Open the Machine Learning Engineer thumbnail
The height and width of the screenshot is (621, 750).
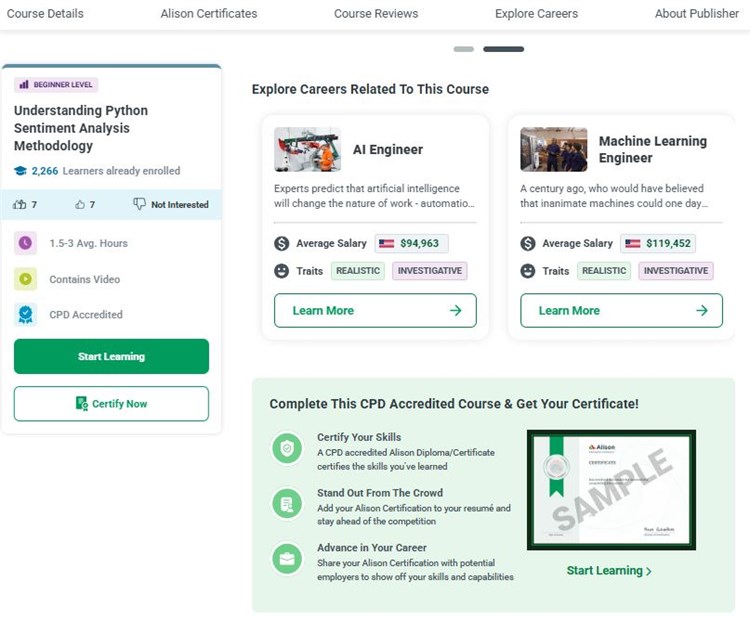[x=553, y=149]
